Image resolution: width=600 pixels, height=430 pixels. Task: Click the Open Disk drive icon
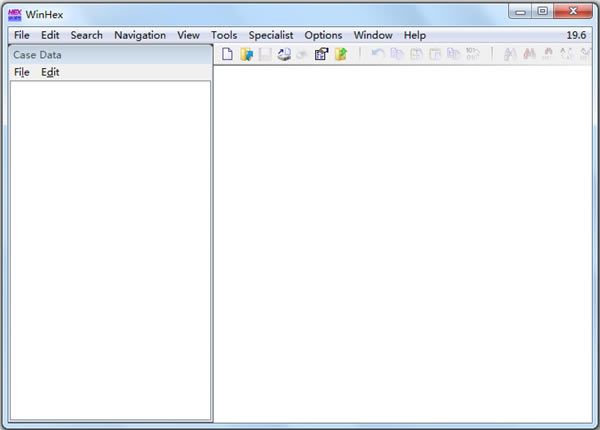pos(284,54)
